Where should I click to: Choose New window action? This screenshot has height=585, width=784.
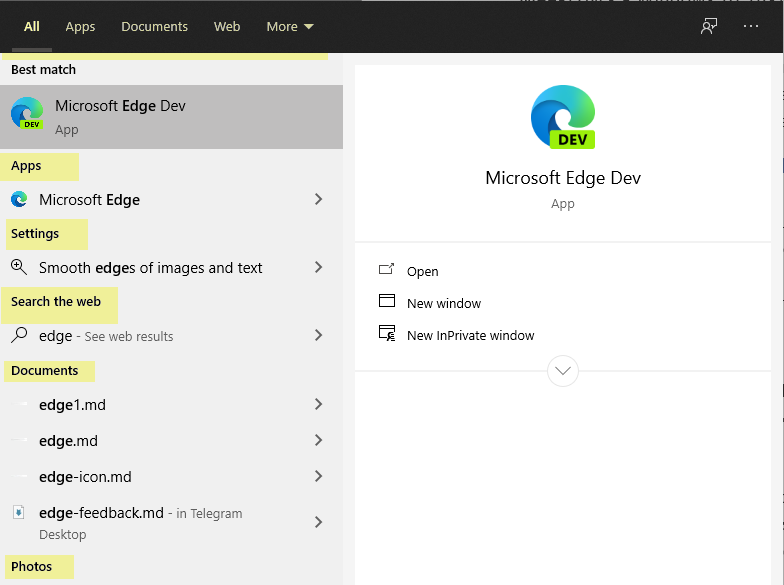[x=444, y=304]
